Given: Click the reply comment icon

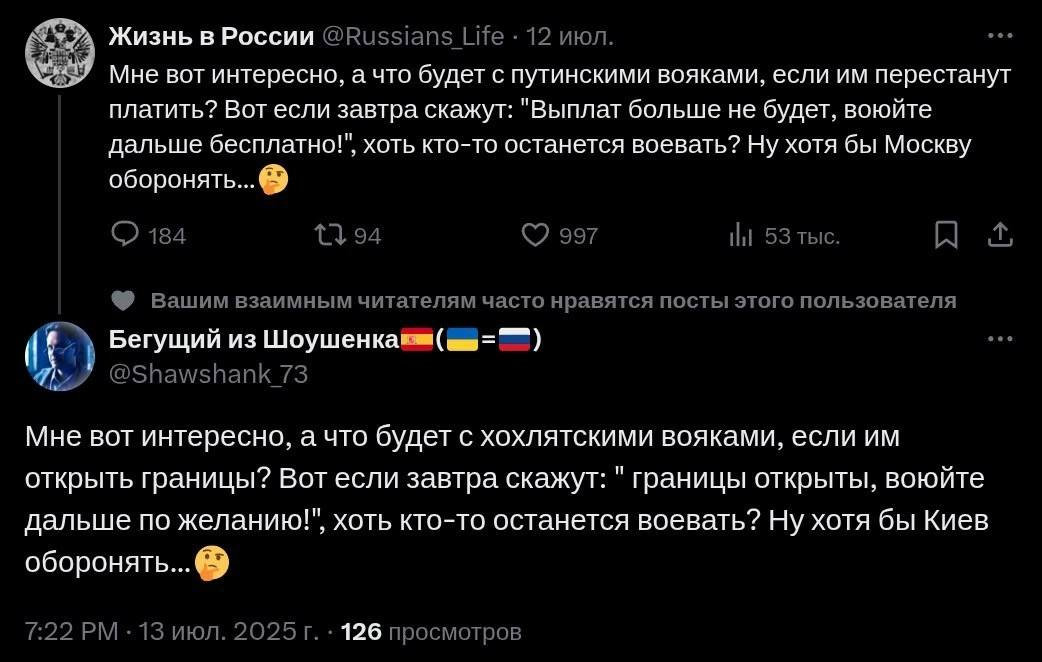Looking at the screenshot, I should click(125, 235).
